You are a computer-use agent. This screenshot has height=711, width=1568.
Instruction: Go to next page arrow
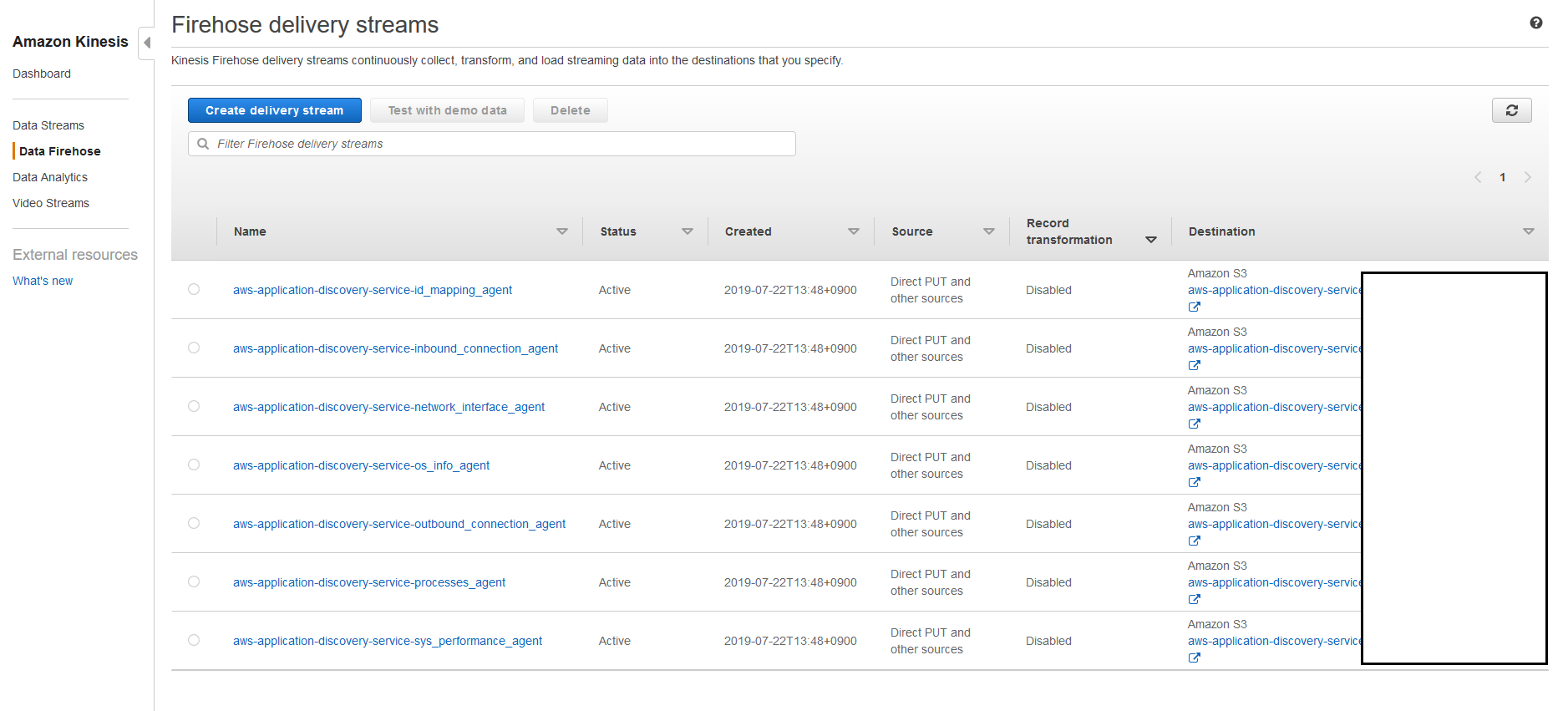pyautogui.click(x=1527, y=177)
